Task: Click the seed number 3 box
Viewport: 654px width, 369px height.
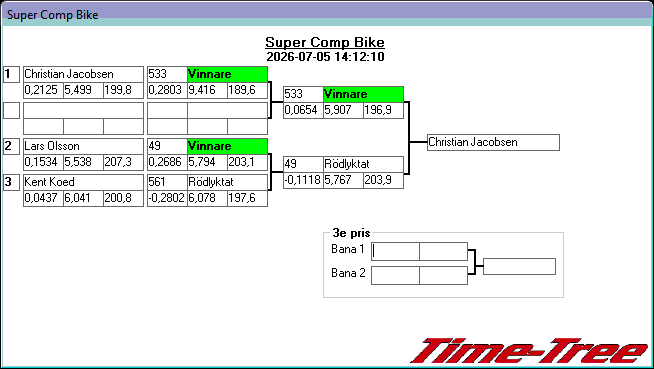Action: click(11, 182)
